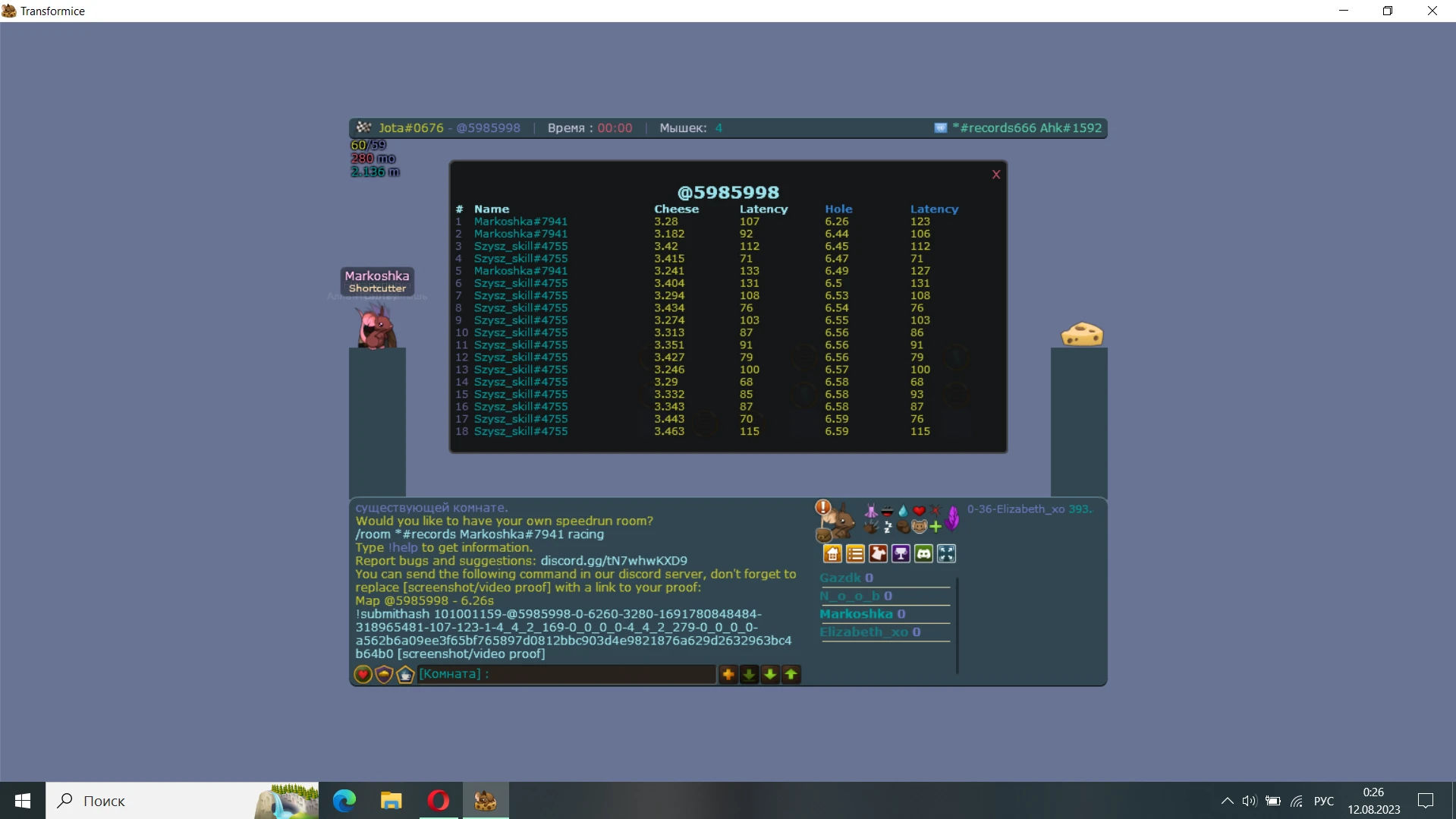Click the hole time 6.26 cell
The height and width of the screenshot is (819, 1456).
coord(837,222)
